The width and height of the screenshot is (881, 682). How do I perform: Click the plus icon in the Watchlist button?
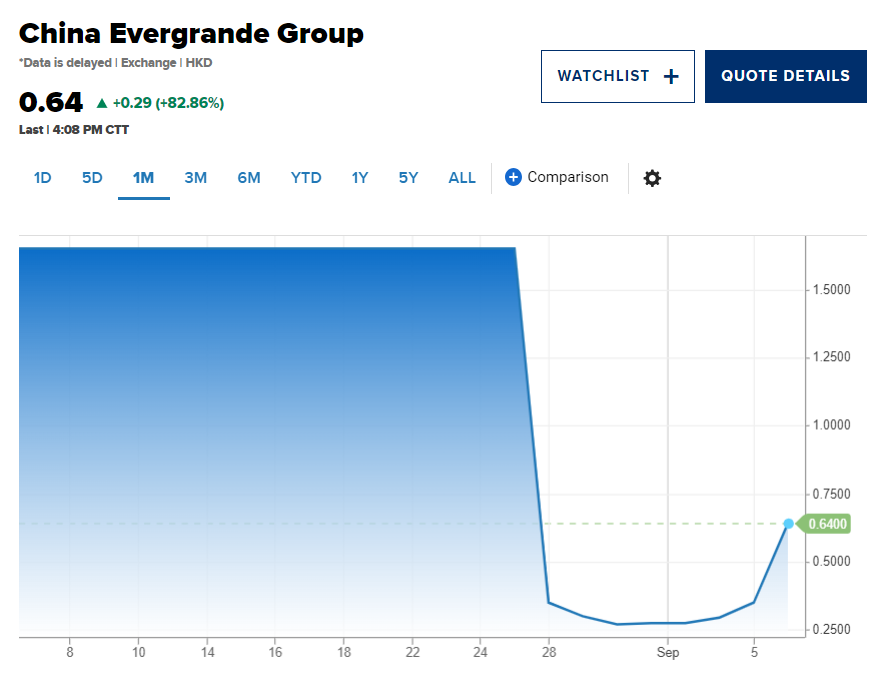pyautogui.click(x=671, y=76)
